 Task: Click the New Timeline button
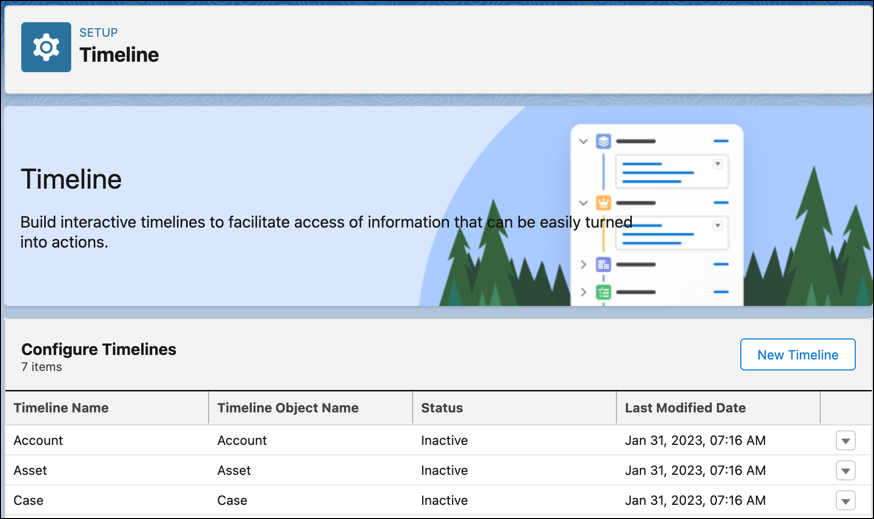point(798,355)
